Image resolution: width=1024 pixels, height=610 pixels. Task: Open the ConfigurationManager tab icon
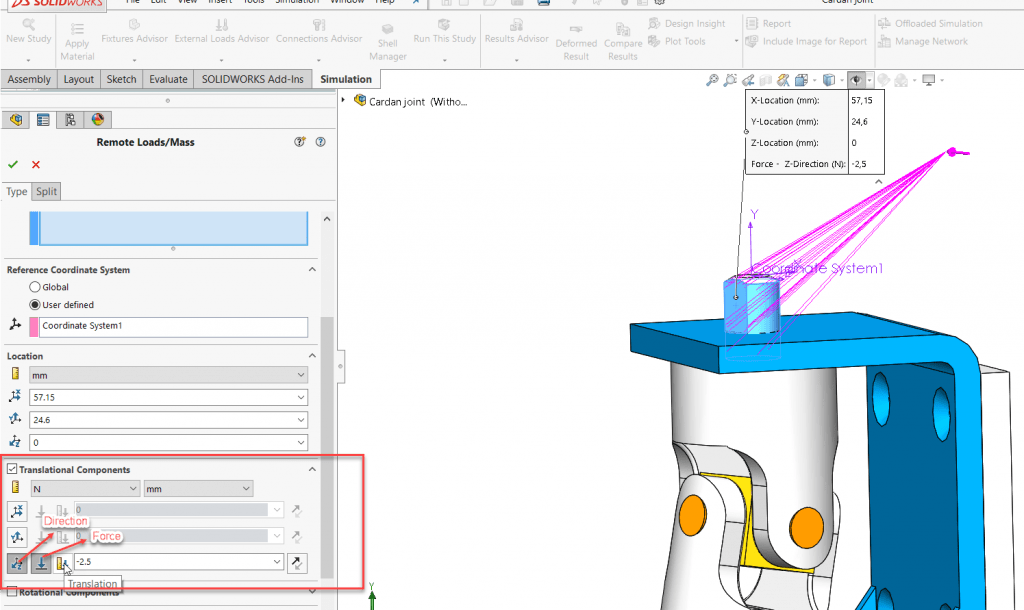(x=70, y=120)
